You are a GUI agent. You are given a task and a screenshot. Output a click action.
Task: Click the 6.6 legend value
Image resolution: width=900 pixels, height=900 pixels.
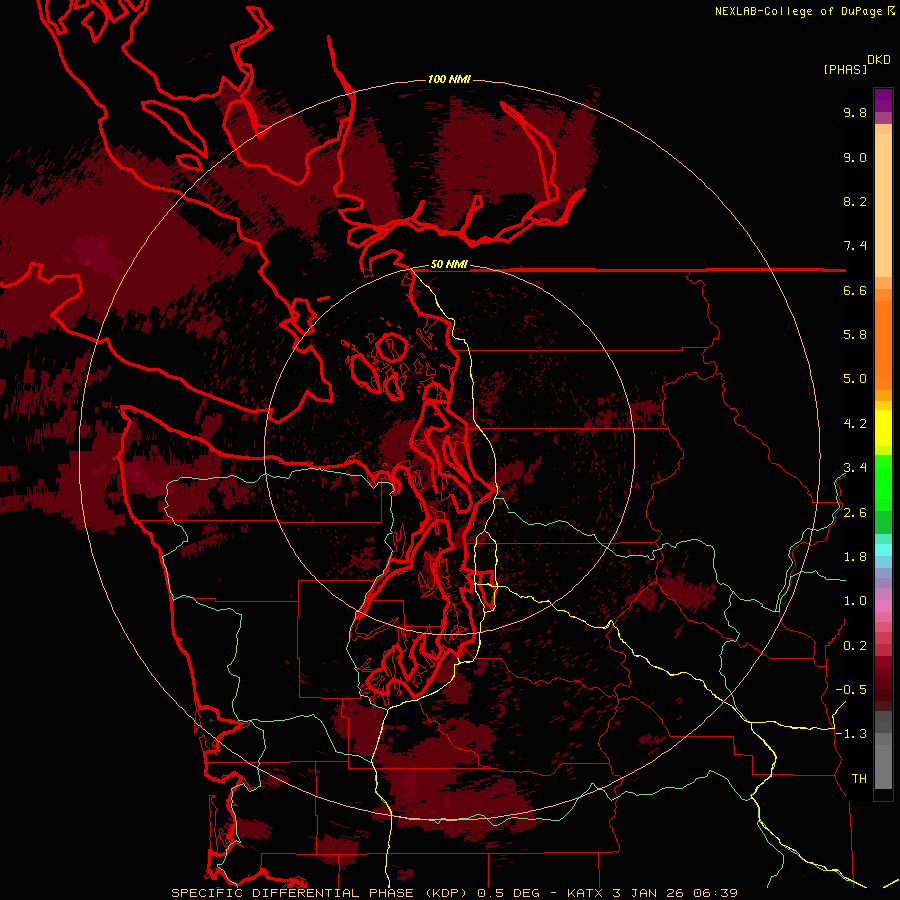click(x=855, y=290)
